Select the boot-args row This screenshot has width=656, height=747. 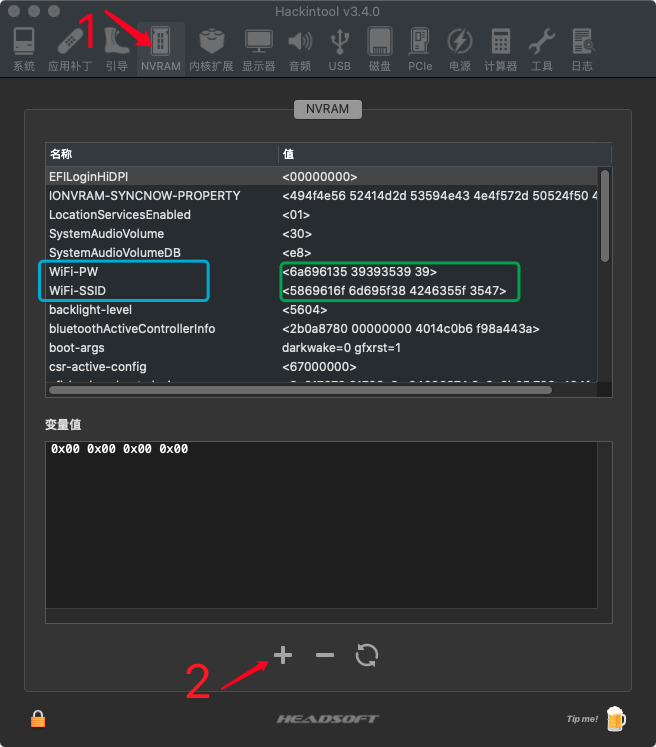pyautogui.click(x=322, y=348)
